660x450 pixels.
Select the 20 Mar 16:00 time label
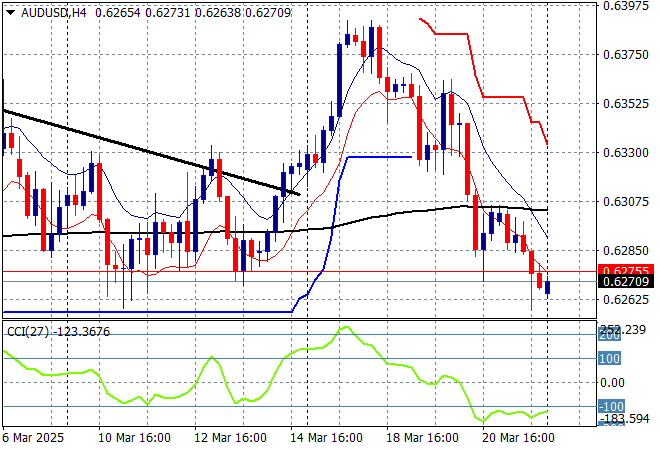point(518,437)
